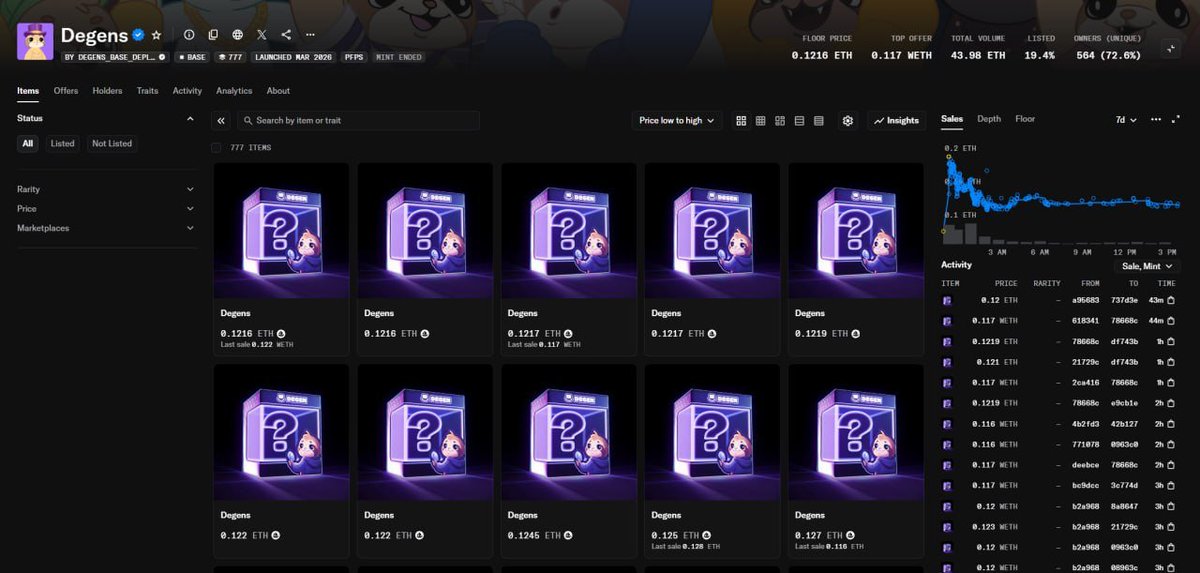The width and height of the screenshot is (1200, 573).
Task: Open the Degens collection avatar image
Action: coord(35,42)
